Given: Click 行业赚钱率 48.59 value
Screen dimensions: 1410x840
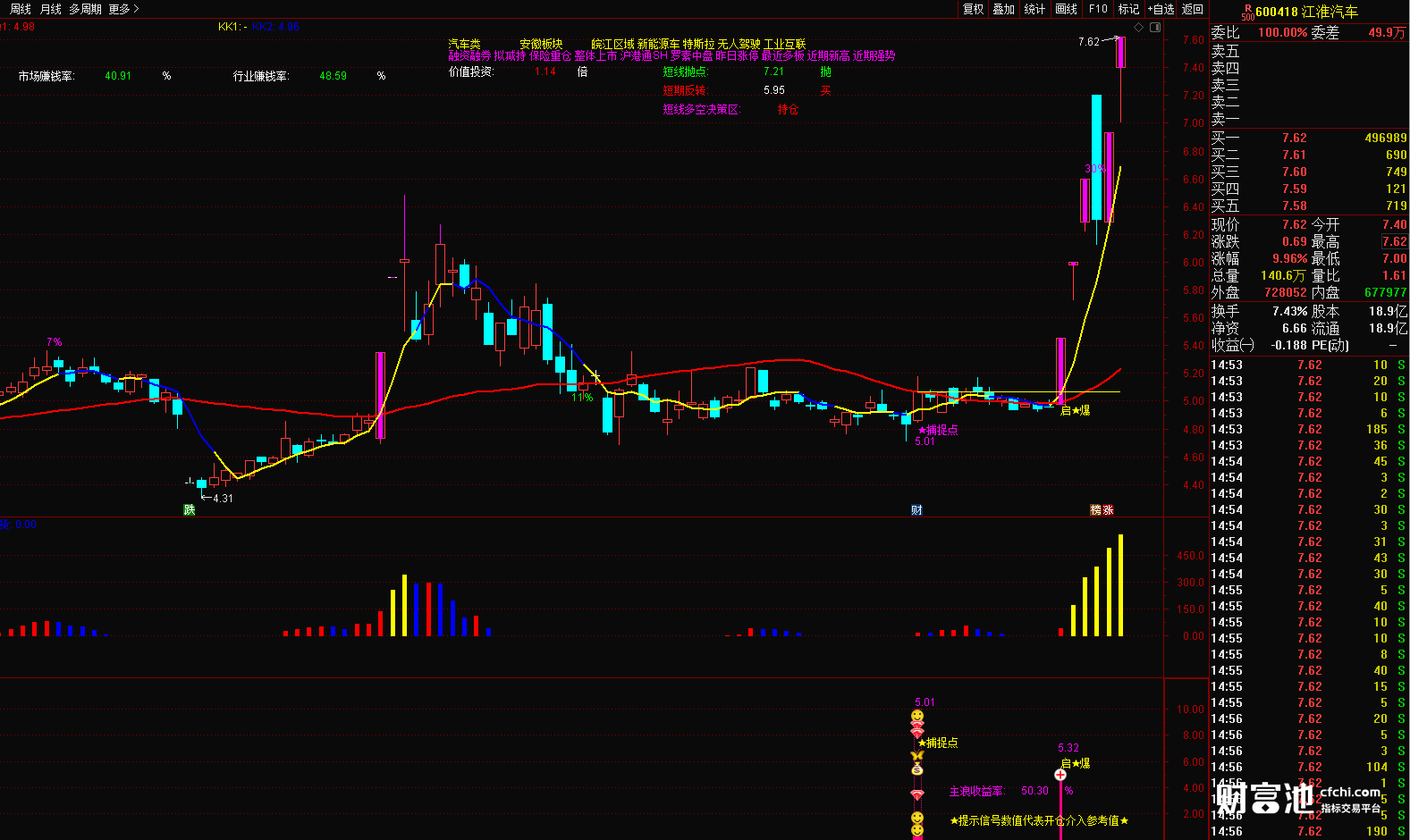Looking at the screenshot, I should click(333, 76).
